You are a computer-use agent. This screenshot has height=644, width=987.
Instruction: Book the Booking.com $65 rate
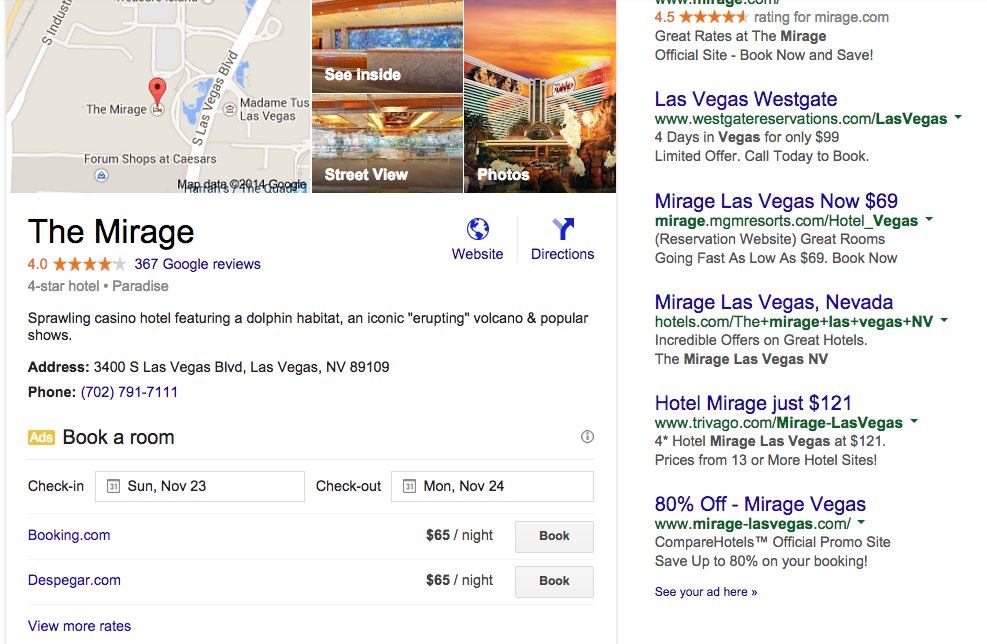(554, 536)
